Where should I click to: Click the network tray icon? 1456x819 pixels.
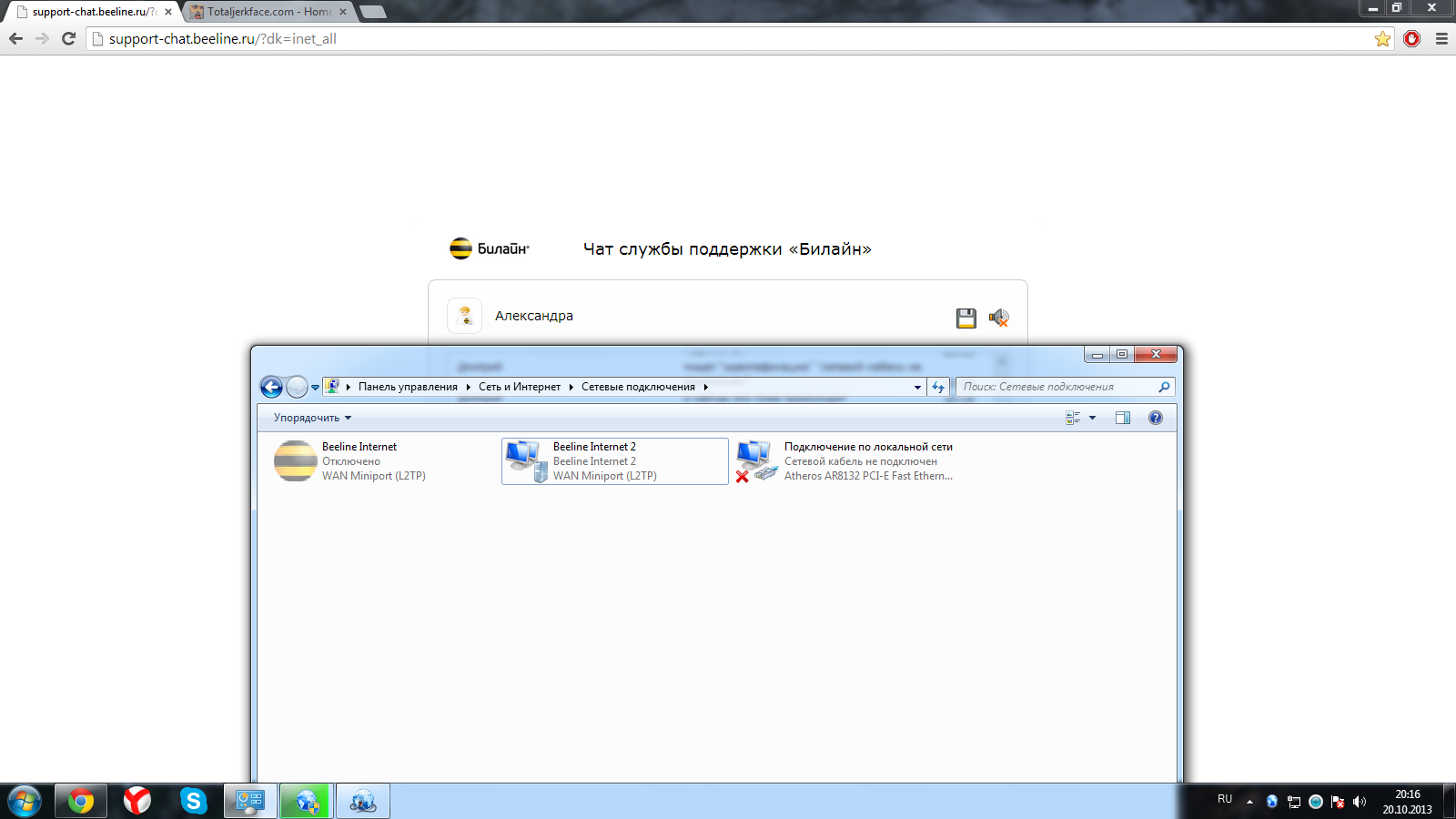click(1294, 802)
